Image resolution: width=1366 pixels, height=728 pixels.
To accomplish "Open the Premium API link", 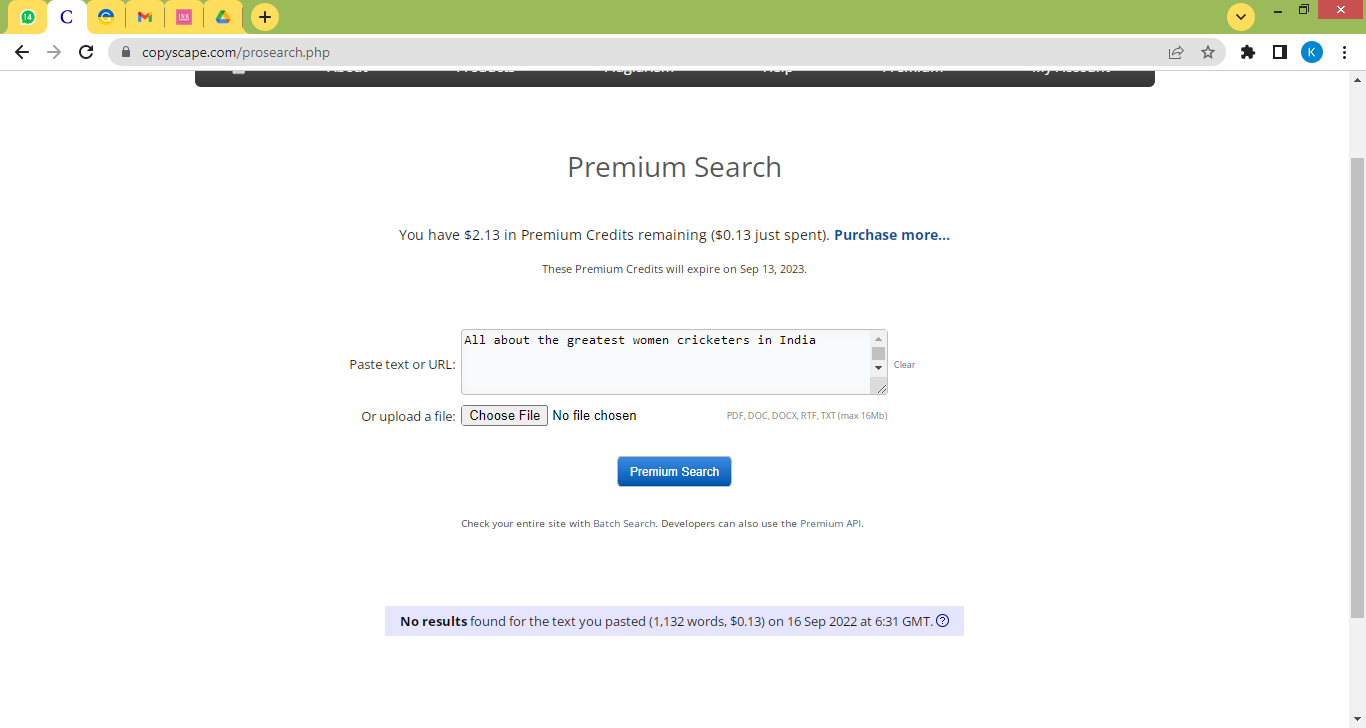I will coord(830,523).
